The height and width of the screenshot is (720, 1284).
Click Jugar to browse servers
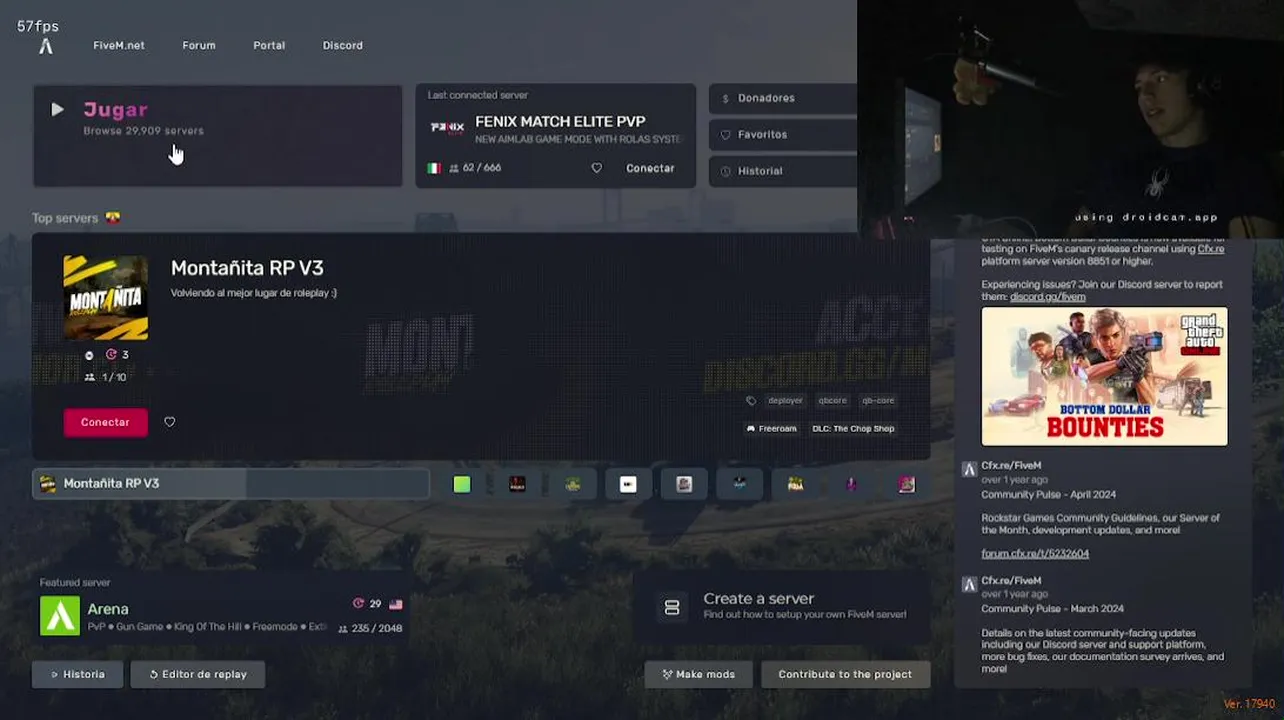[x=217, y=135]
